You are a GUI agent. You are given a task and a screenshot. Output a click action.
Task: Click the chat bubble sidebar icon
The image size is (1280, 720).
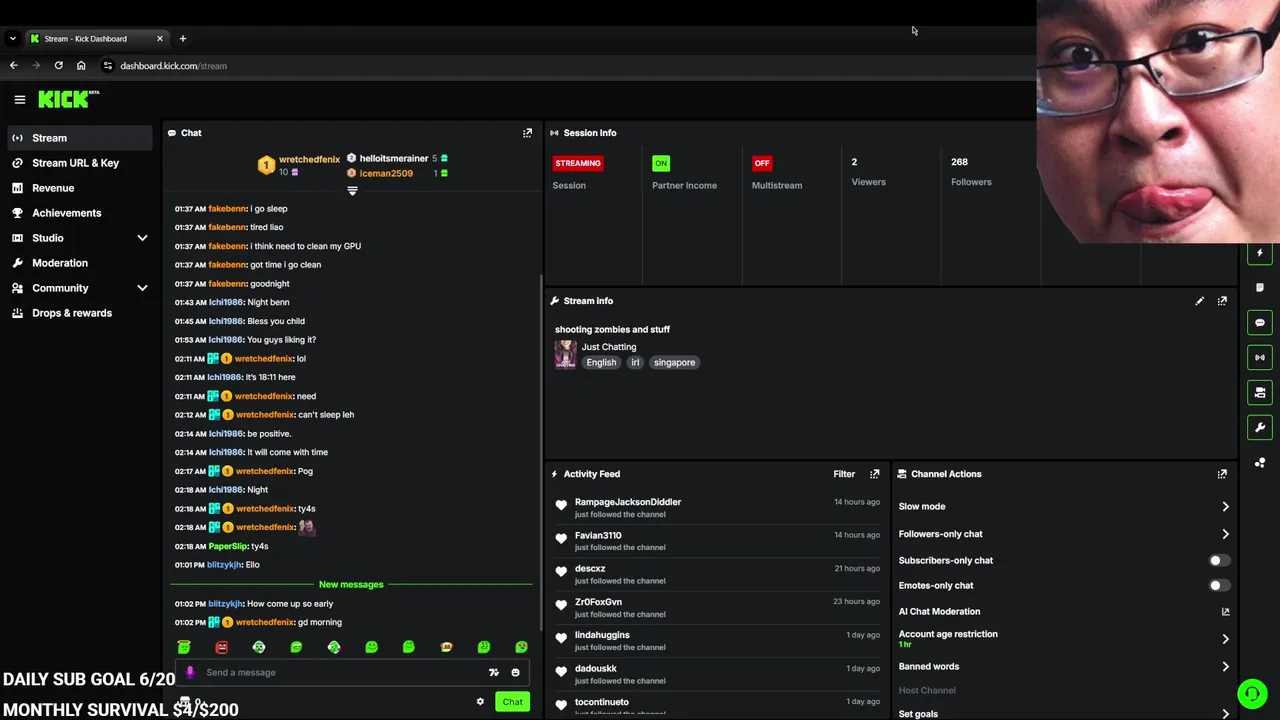(1260, 323)
